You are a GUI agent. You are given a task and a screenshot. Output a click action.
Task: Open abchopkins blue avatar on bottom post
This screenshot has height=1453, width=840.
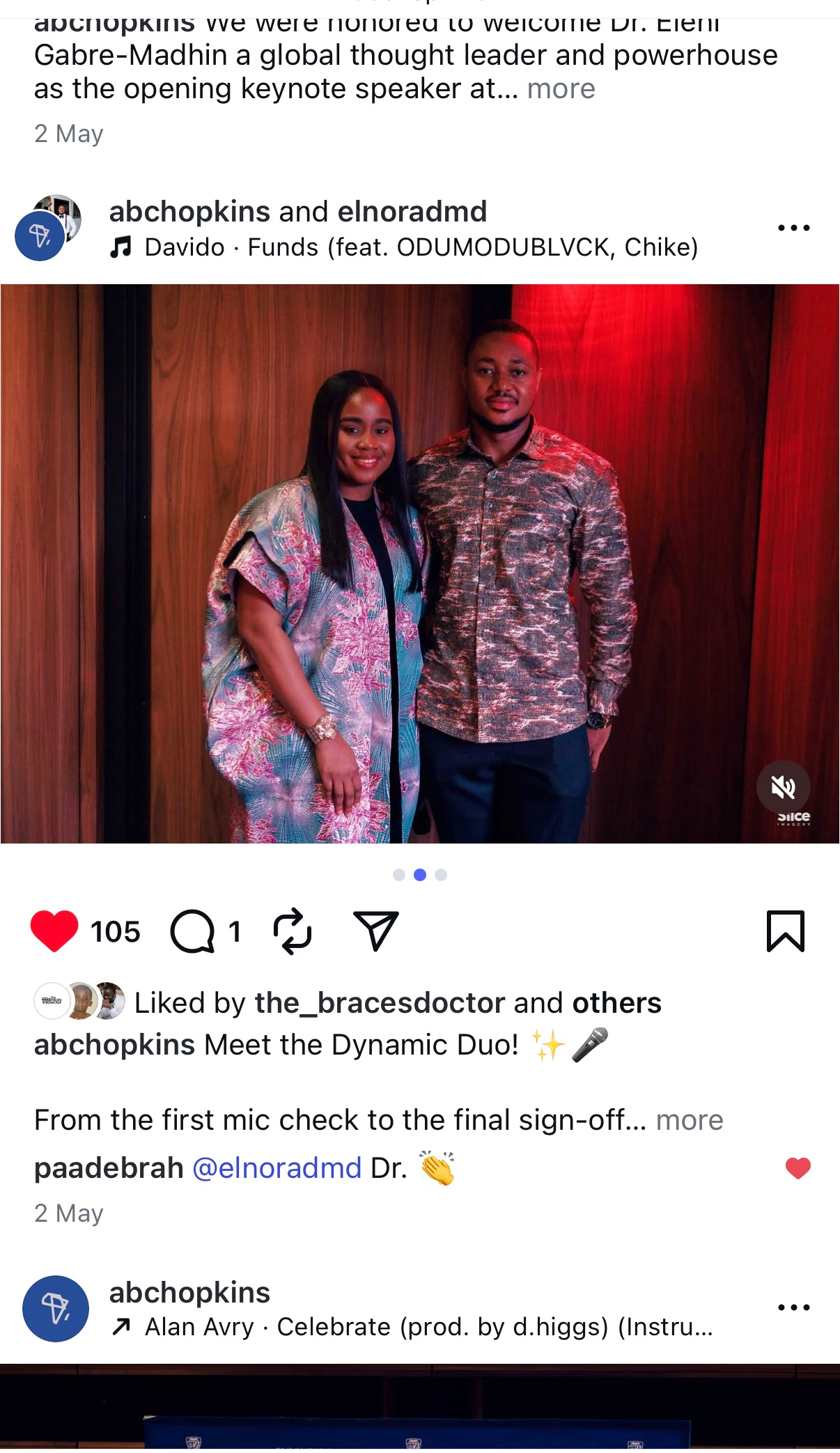pyautogui.click(x=56, y=1309)
